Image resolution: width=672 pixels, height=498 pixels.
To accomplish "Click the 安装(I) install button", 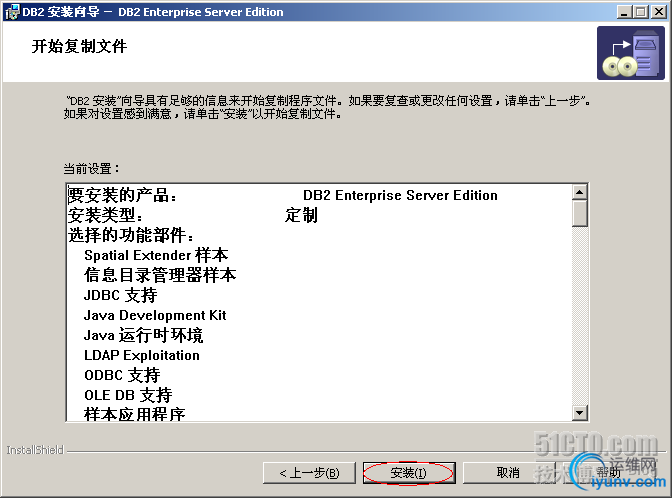I will 409,473.
